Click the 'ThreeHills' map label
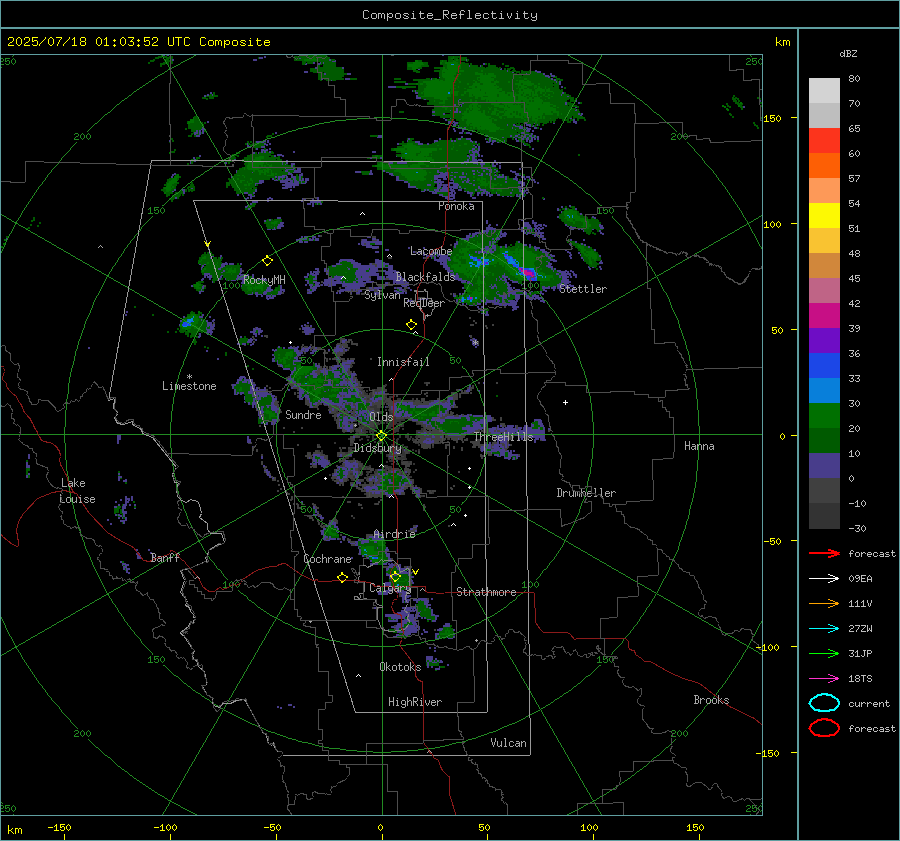 coord(503,437)
